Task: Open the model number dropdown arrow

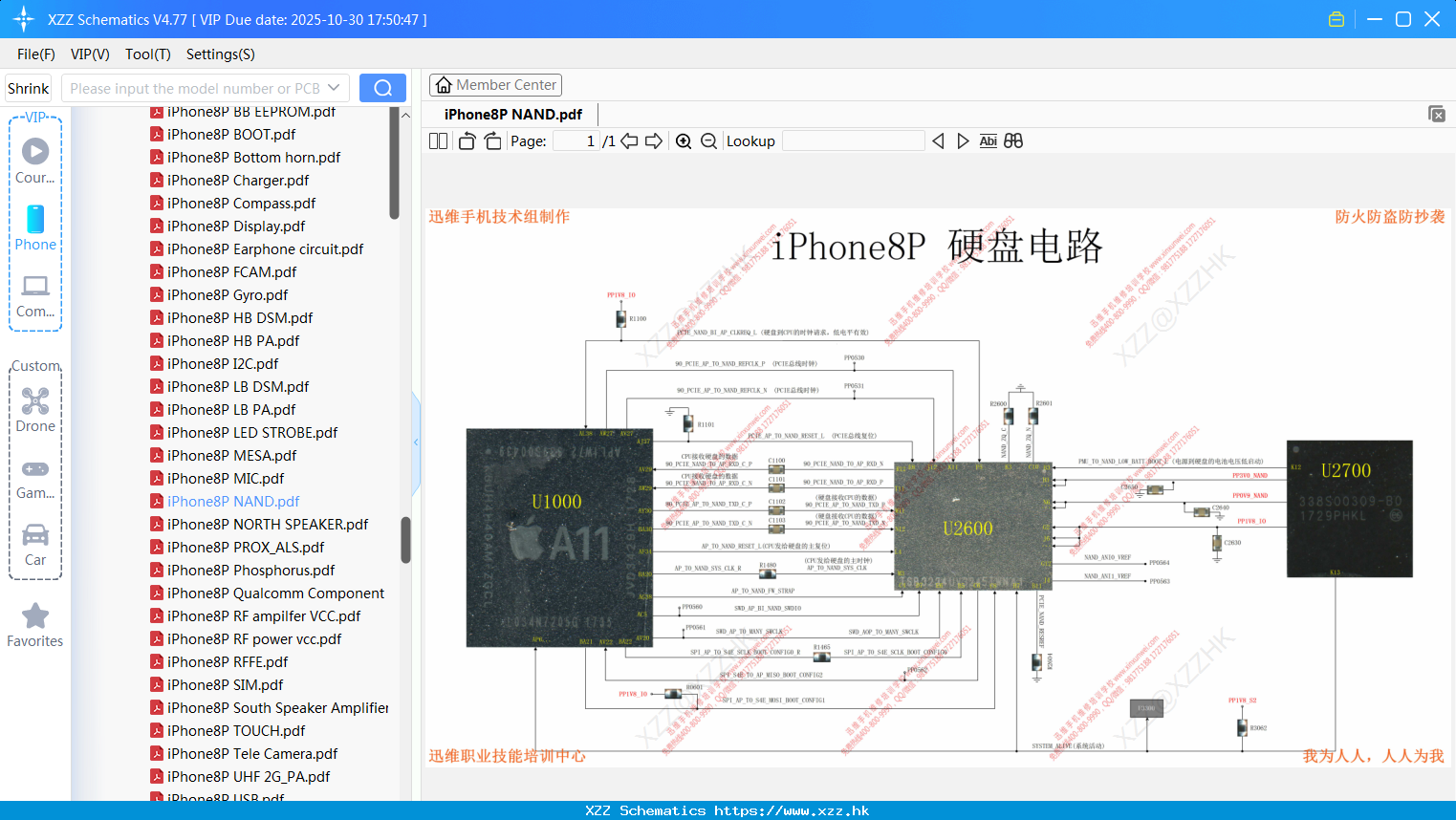Action: point(334,88)
